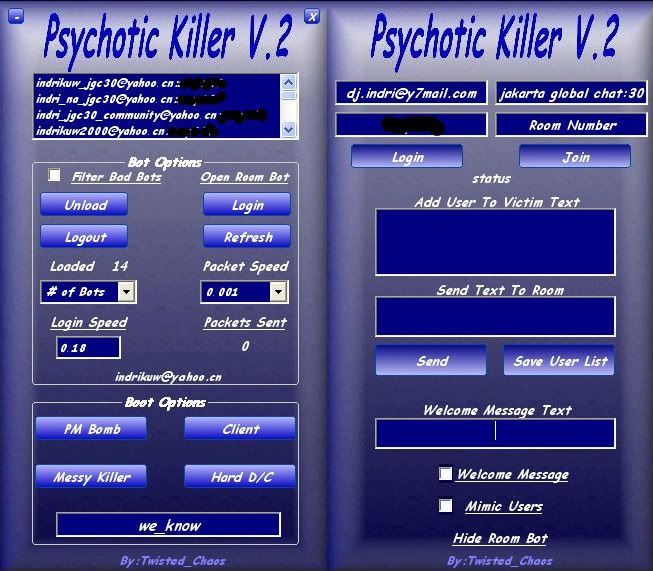Minimize the window with the dash icon
Viewport: 653px width, 571px height.
pos(16,17)
